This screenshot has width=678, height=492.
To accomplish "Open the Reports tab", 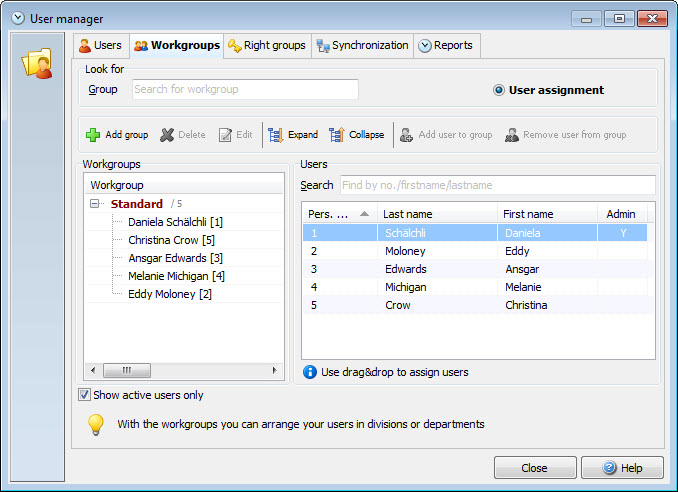I will [x=447, y=45].
